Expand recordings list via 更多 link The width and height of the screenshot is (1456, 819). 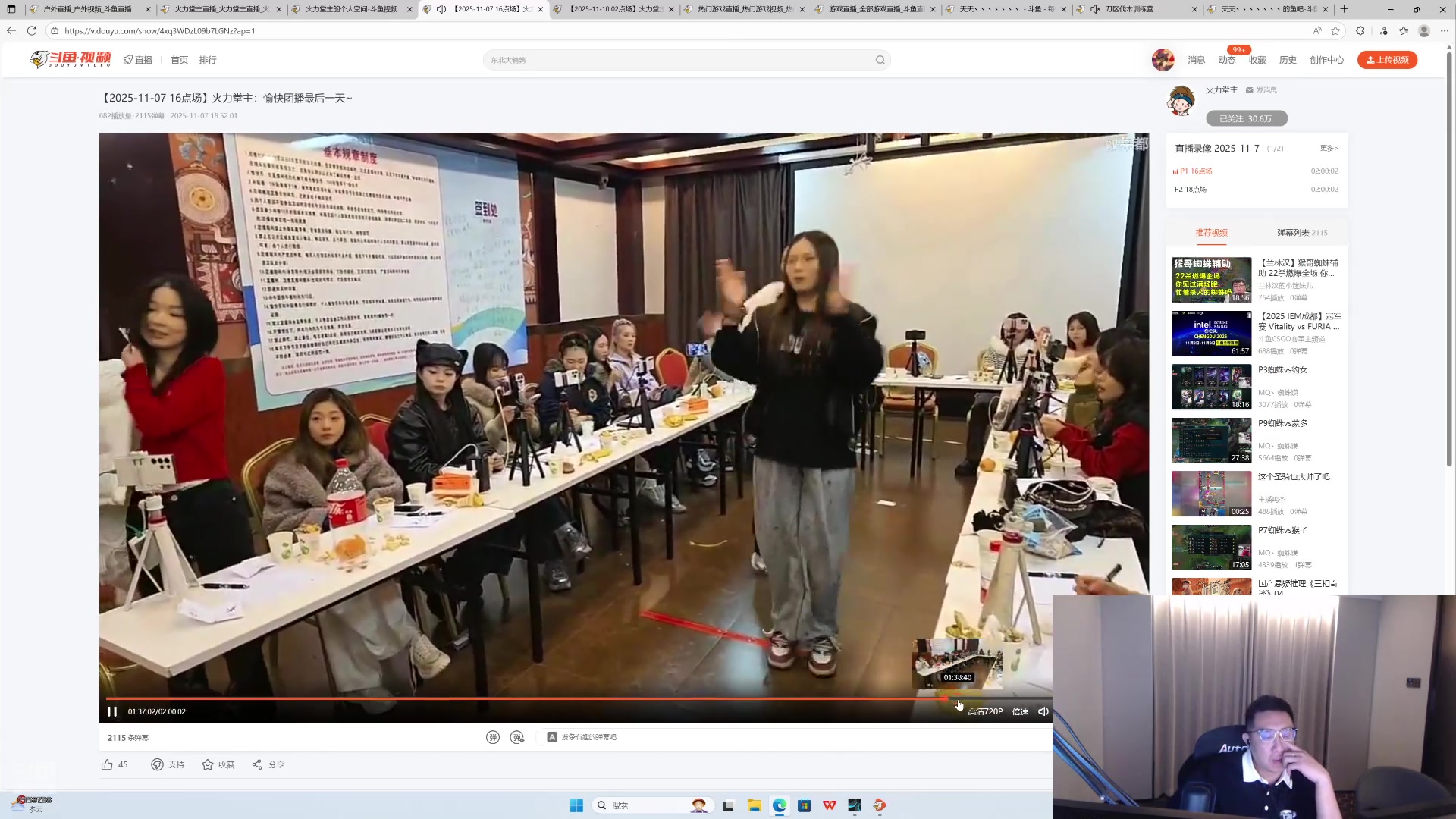point(1328,148)
